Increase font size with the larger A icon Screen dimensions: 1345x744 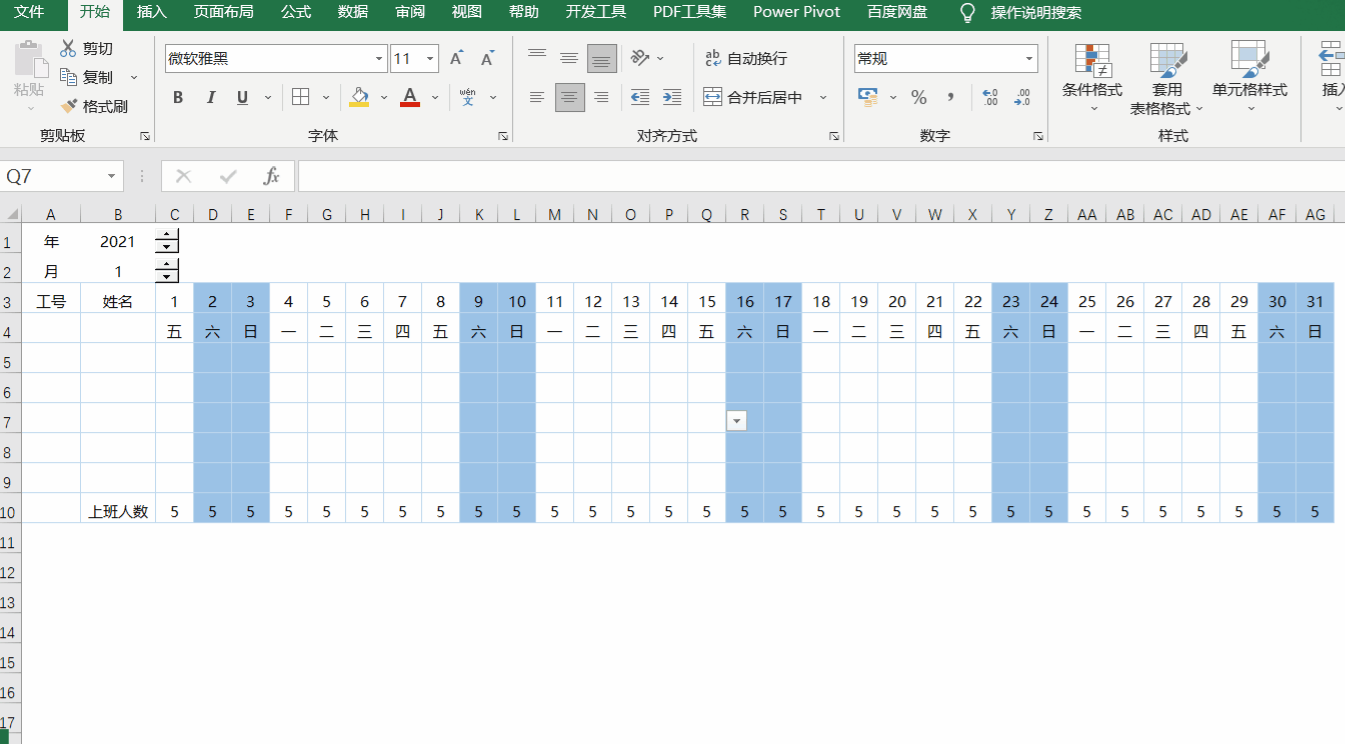(456, 58)
